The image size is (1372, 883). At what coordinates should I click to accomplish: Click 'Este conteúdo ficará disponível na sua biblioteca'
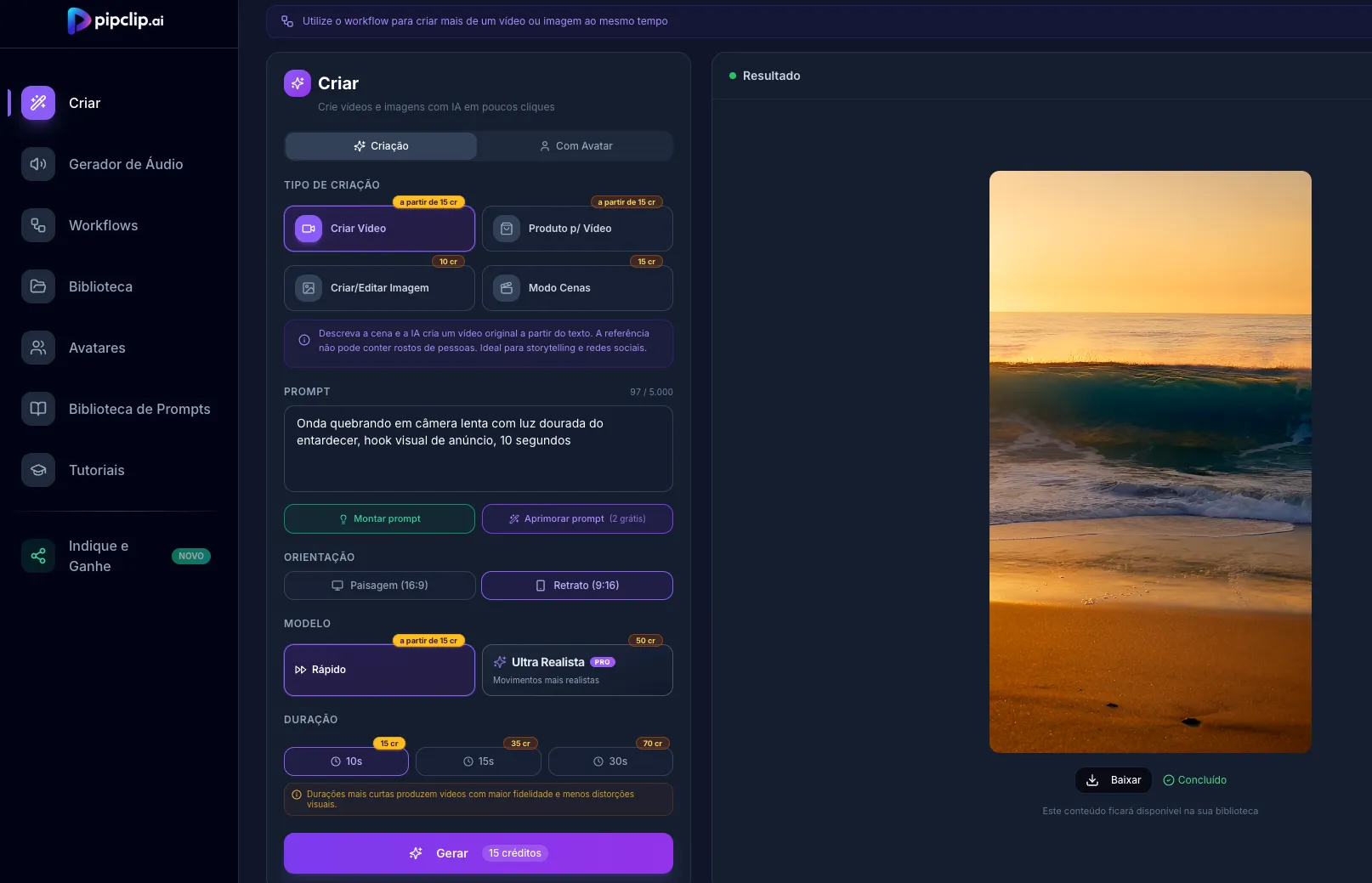click(x=1150, y=811)
